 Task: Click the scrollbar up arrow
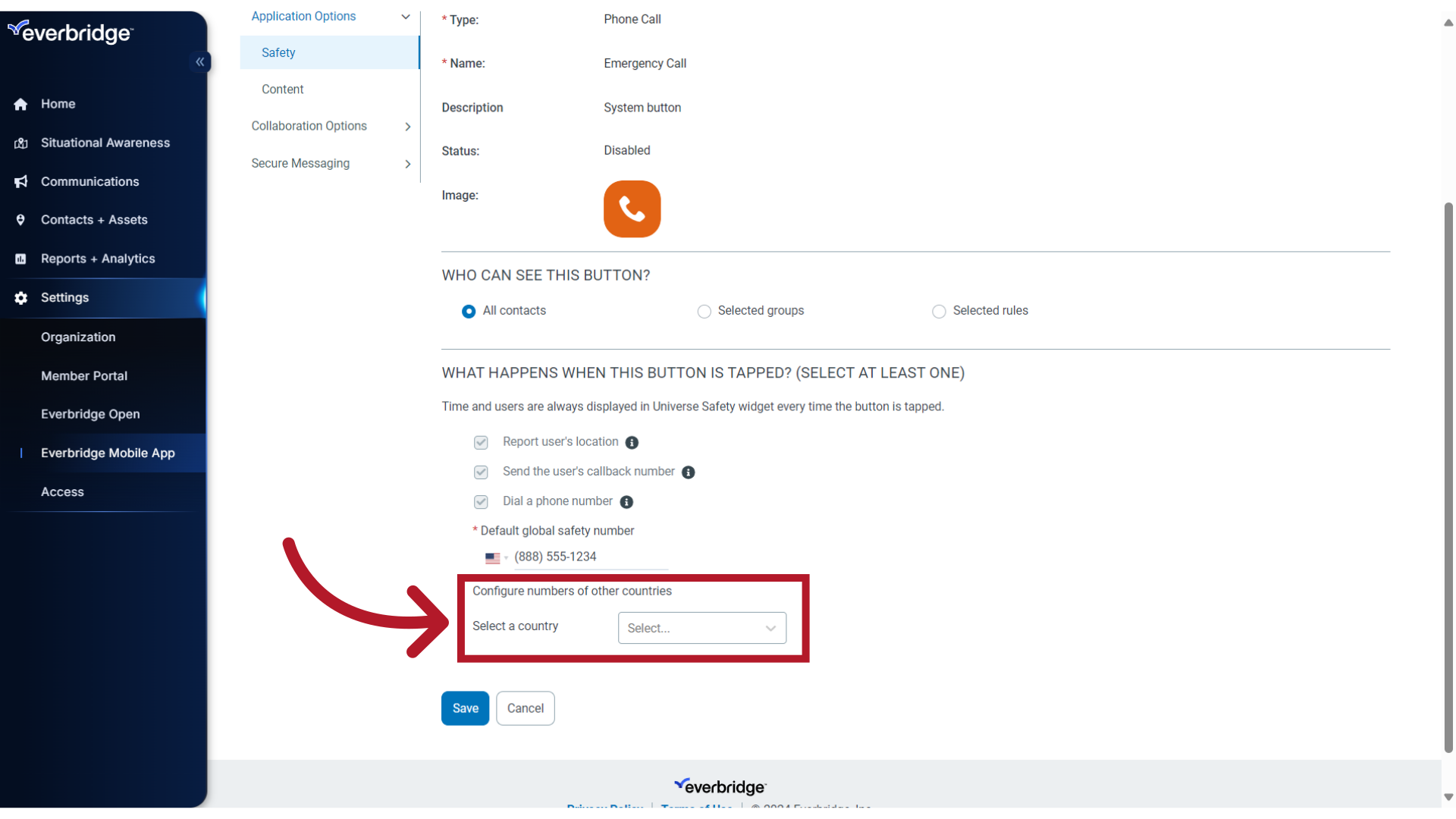tap(1448, 23)
